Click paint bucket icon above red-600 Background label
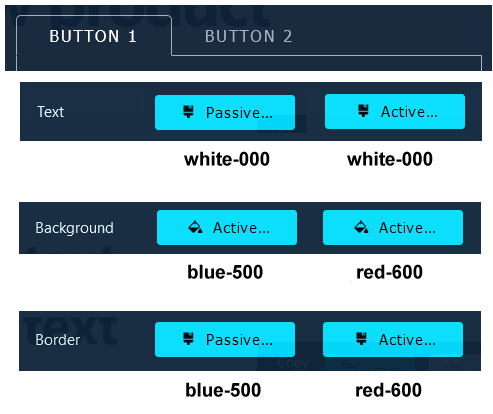Viewport: 493px width, 414px height. pos(361,227)
